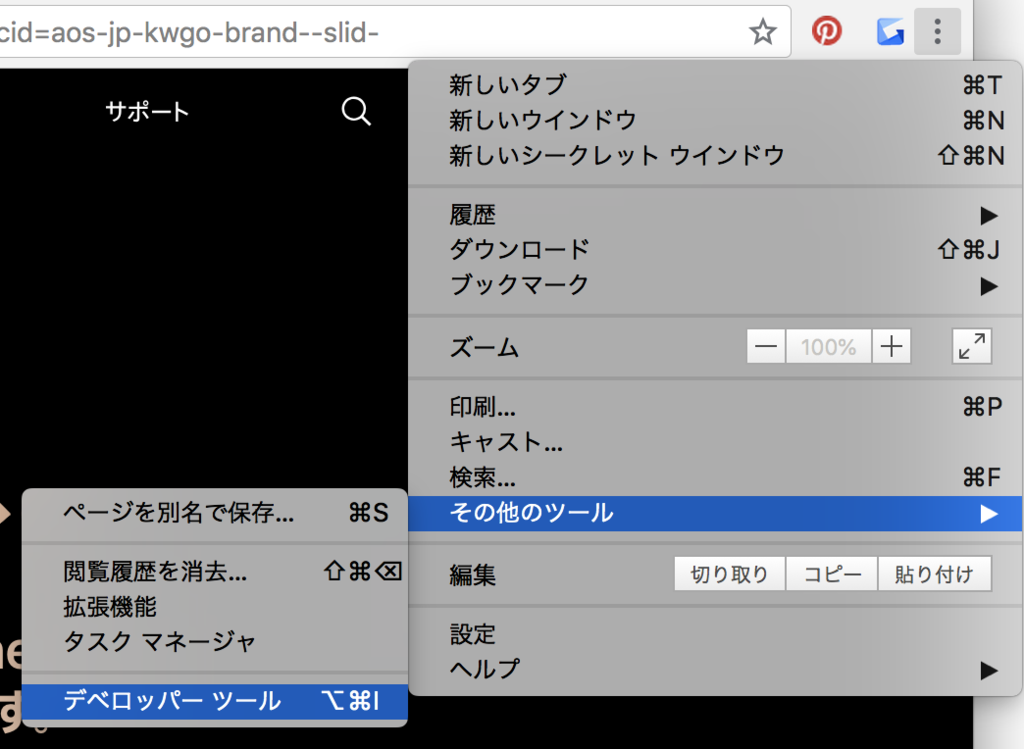Image resolution: width=1024 pixels, height=749 pixels.
Task: Expand the 履歴 submenu
Action: pos(715,215)
